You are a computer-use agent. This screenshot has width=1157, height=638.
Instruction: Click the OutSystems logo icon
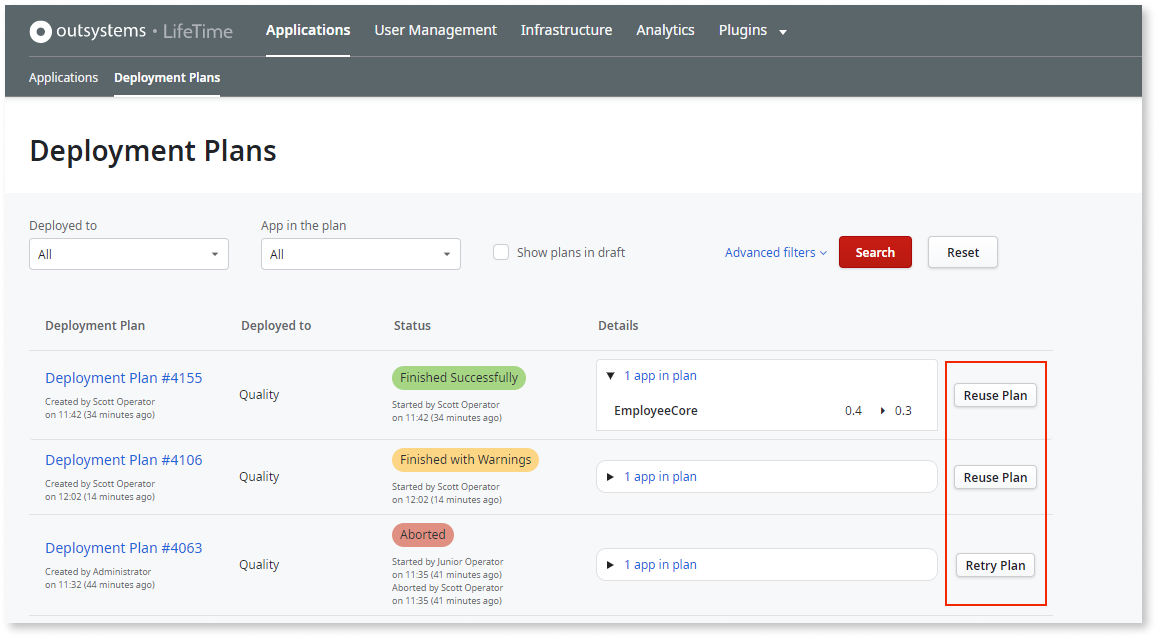pos(40,30)
